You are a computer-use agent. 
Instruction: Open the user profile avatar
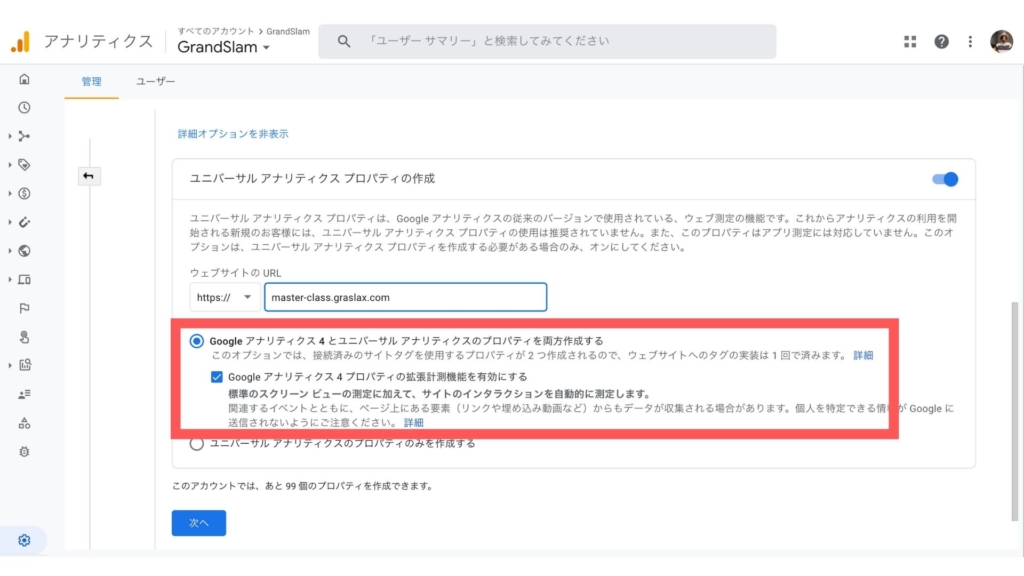tap(1001, 41)
